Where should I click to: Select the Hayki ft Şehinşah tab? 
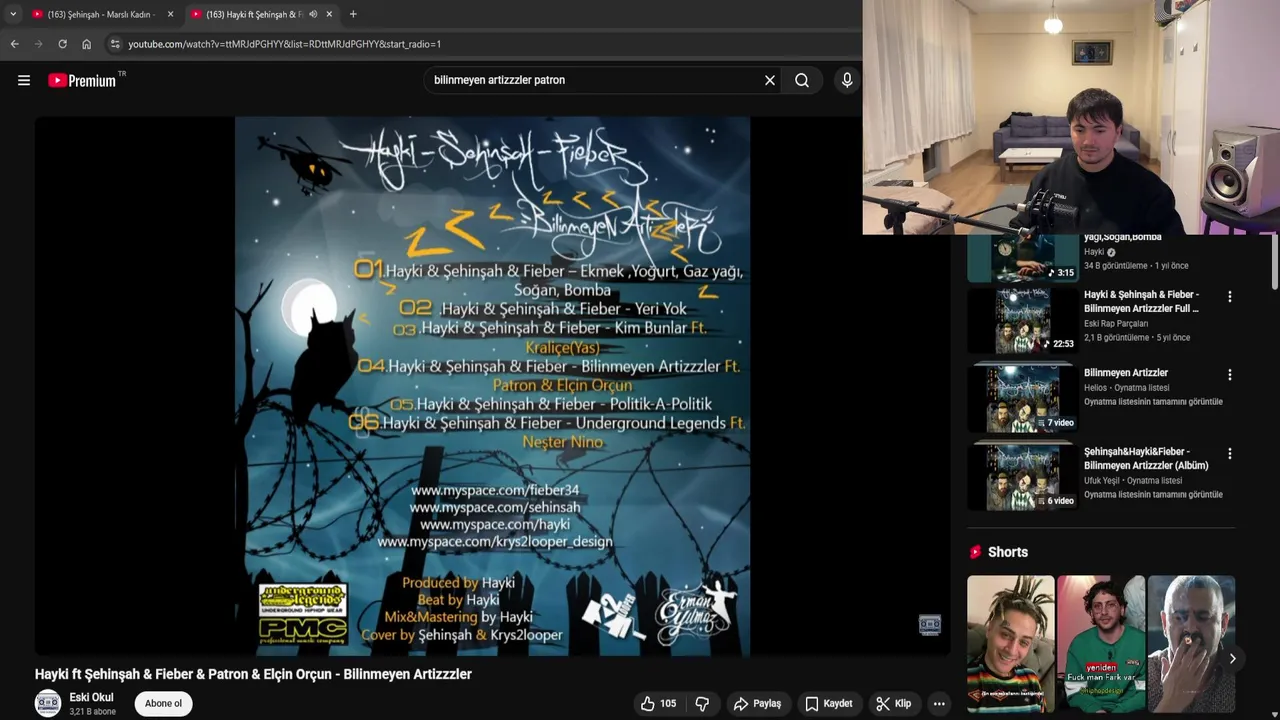click(254, 14)
